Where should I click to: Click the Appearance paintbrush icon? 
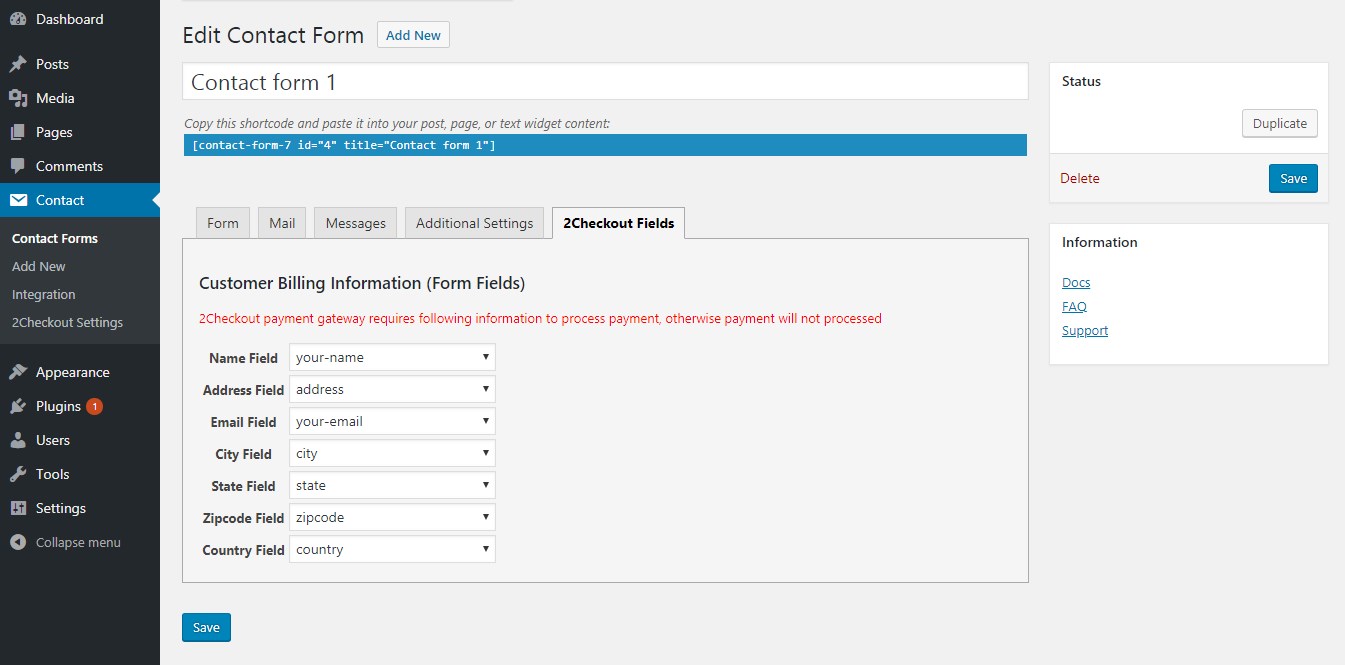pyautogui.click(x=18, y=372)
